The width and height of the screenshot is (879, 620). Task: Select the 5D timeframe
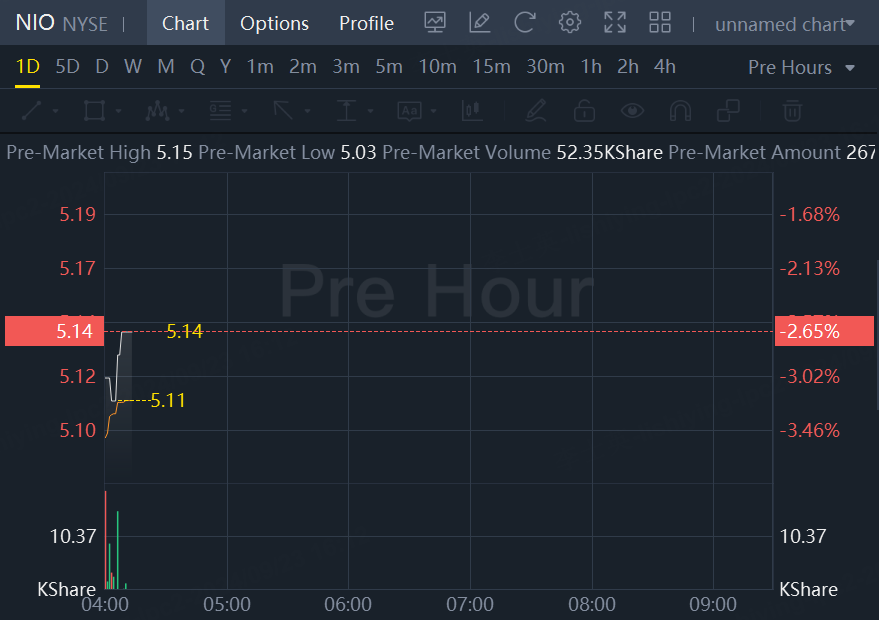click(67, 67)
